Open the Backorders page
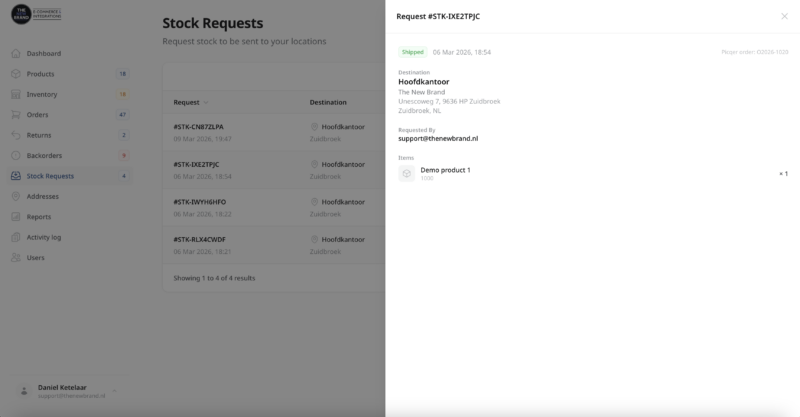This screenshot has height=417, width=800. point(69,155)
